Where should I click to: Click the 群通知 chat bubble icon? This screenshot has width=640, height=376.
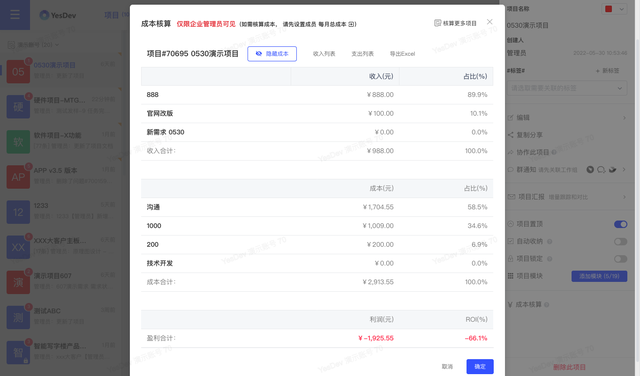[510, 169]
